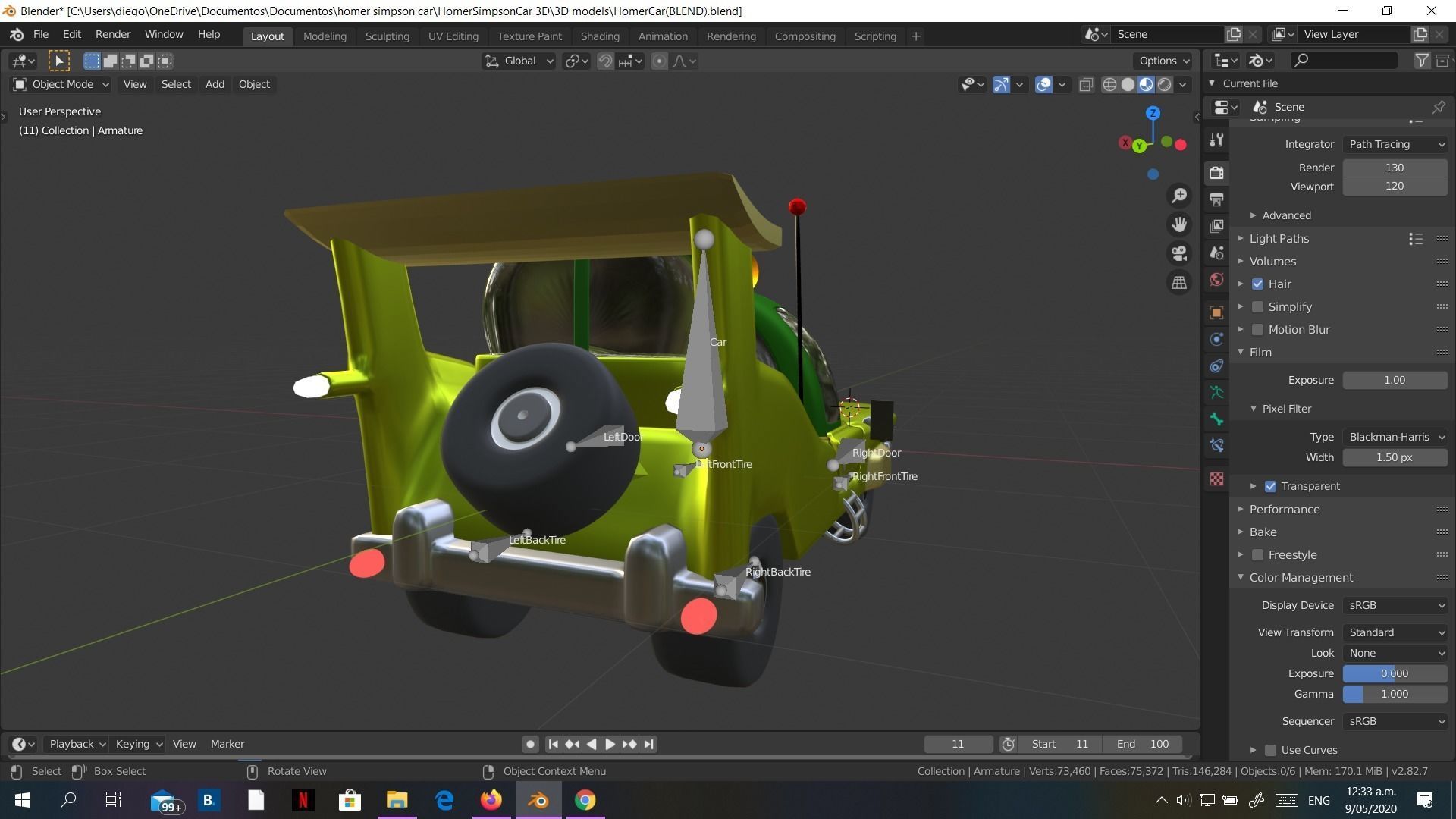Open the Armature Object Data properties tab
The image size is (1456, 819).
pyautogui.click(x=1217, y=392)
